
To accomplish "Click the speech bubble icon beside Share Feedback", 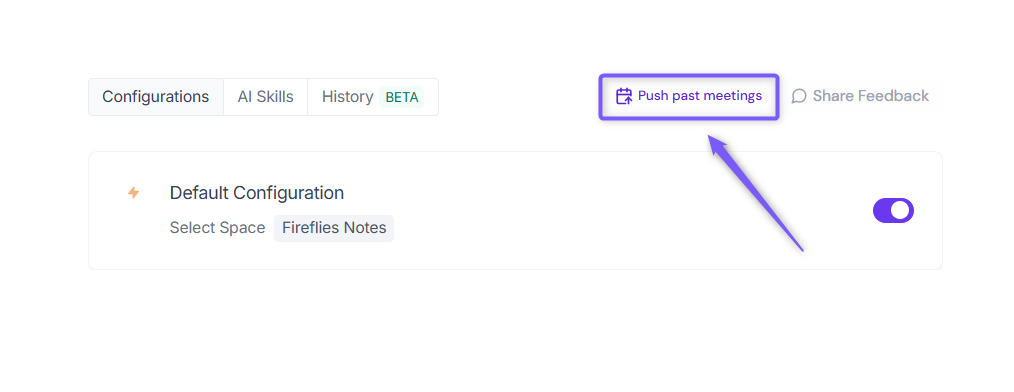I will (x=799, y=96).
